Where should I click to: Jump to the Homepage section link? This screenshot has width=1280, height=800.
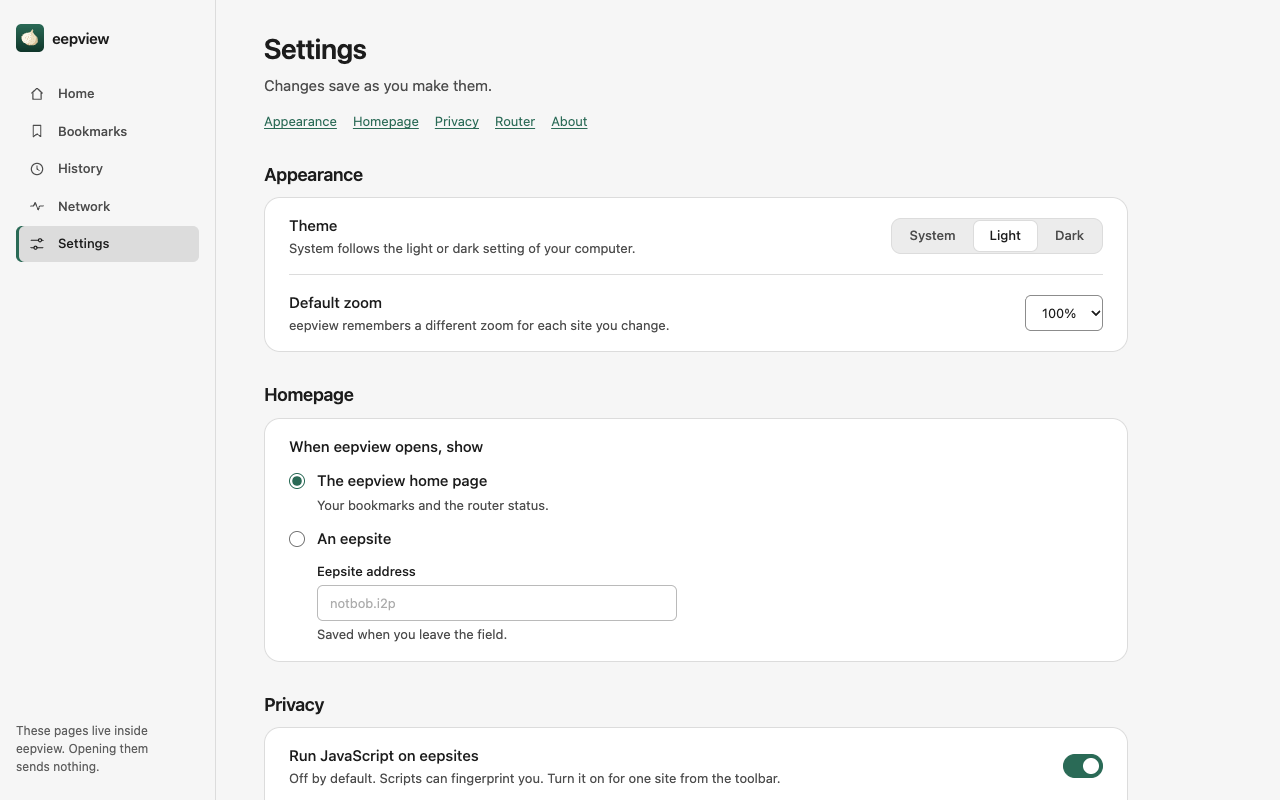[x=386, y=122]
